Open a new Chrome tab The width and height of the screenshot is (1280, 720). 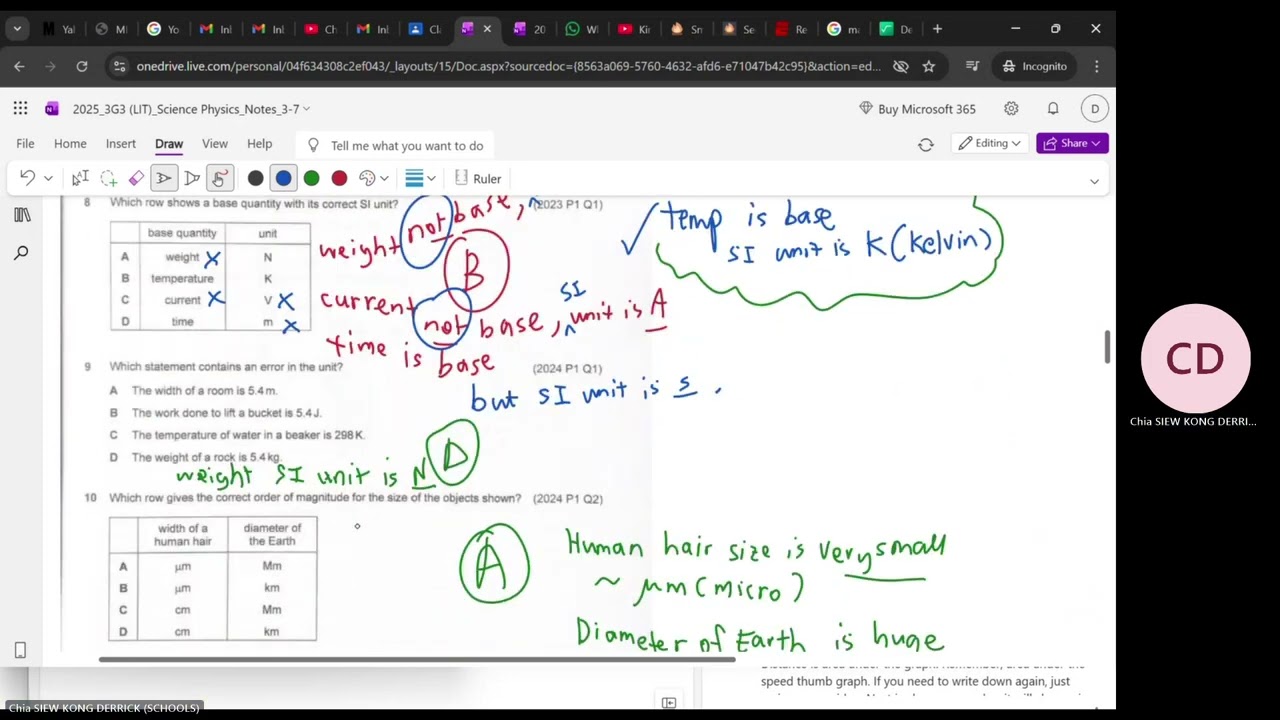[x=937, y=29]
